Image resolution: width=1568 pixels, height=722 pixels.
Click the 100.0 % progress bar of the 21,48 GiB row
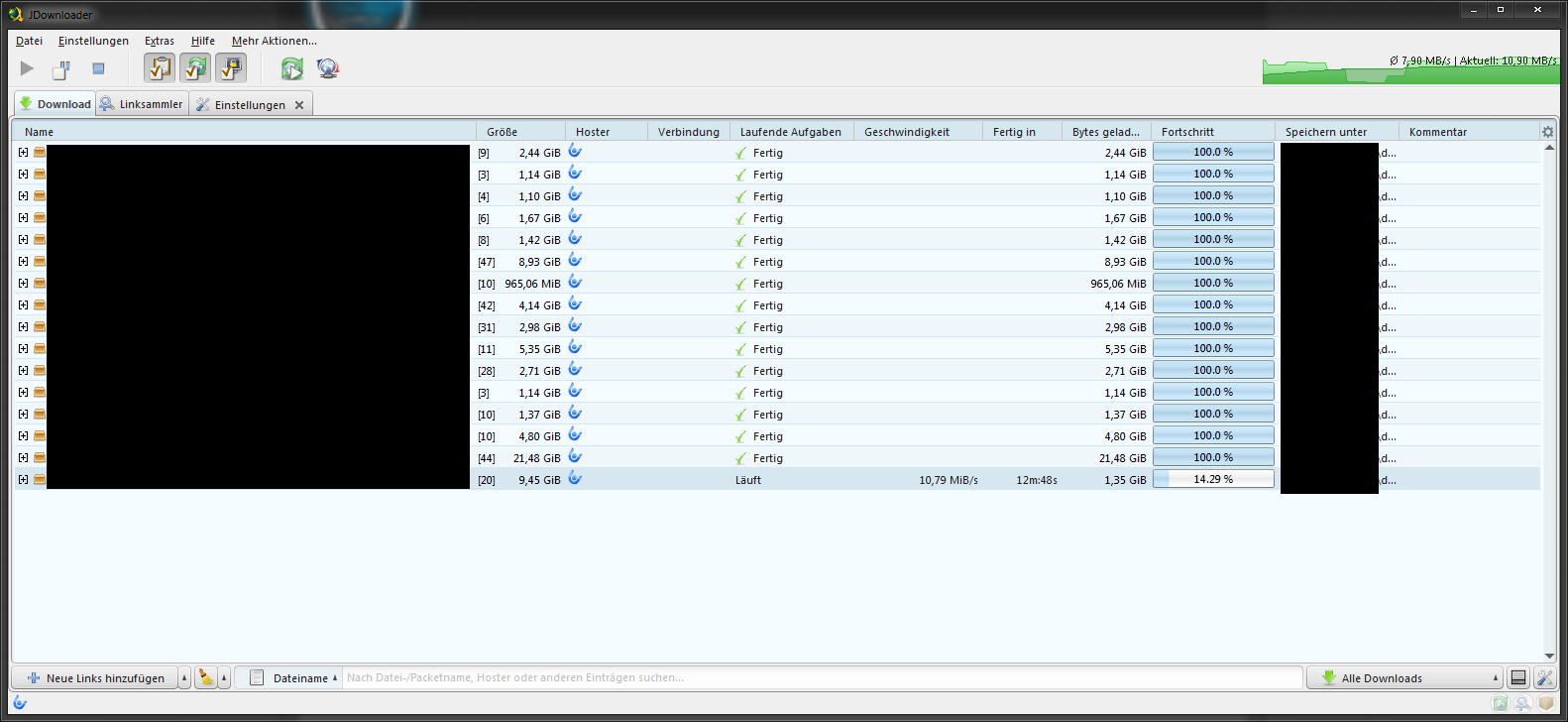(x=1213, y=457)
